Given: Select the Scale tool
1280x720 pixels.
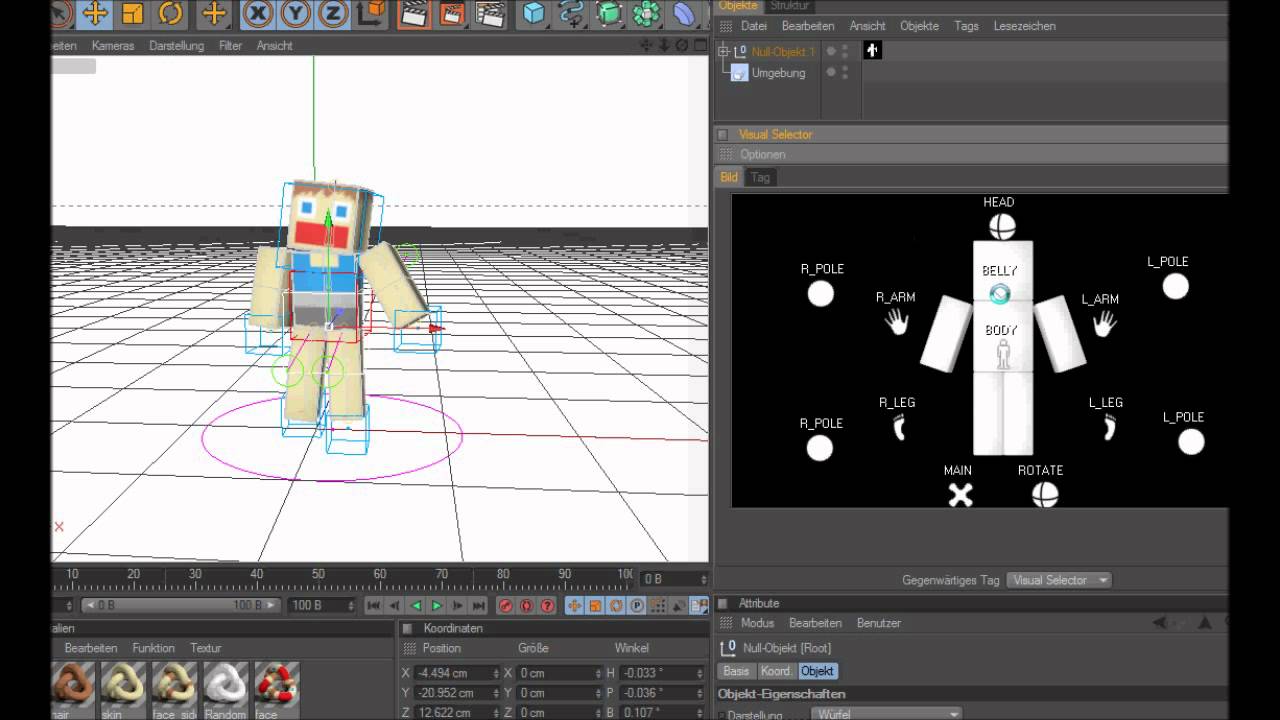Looking at the screenshot, I should click(x=132, y=13).
